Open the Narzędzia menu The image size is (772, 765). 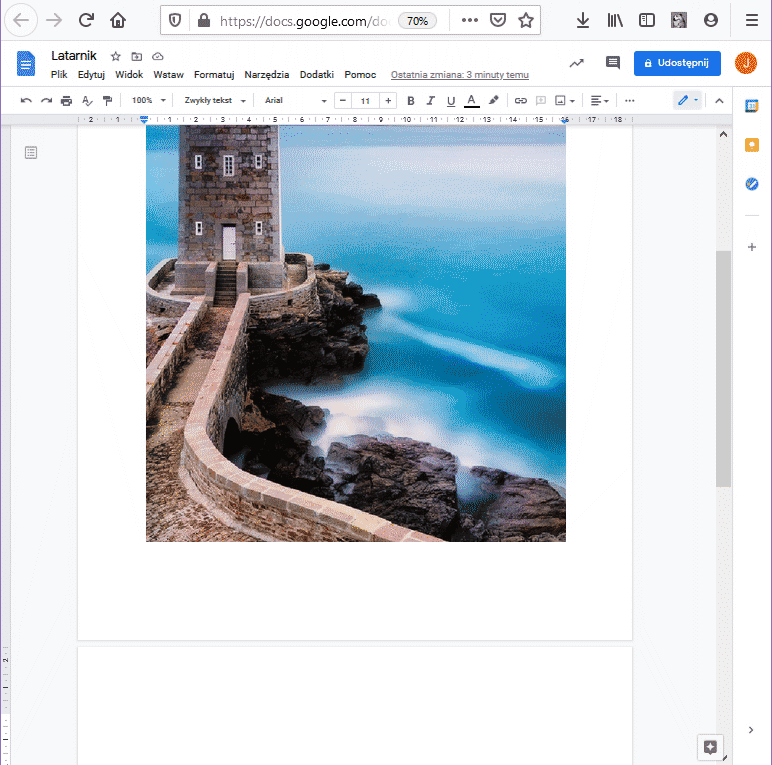[x=267, y=75]
